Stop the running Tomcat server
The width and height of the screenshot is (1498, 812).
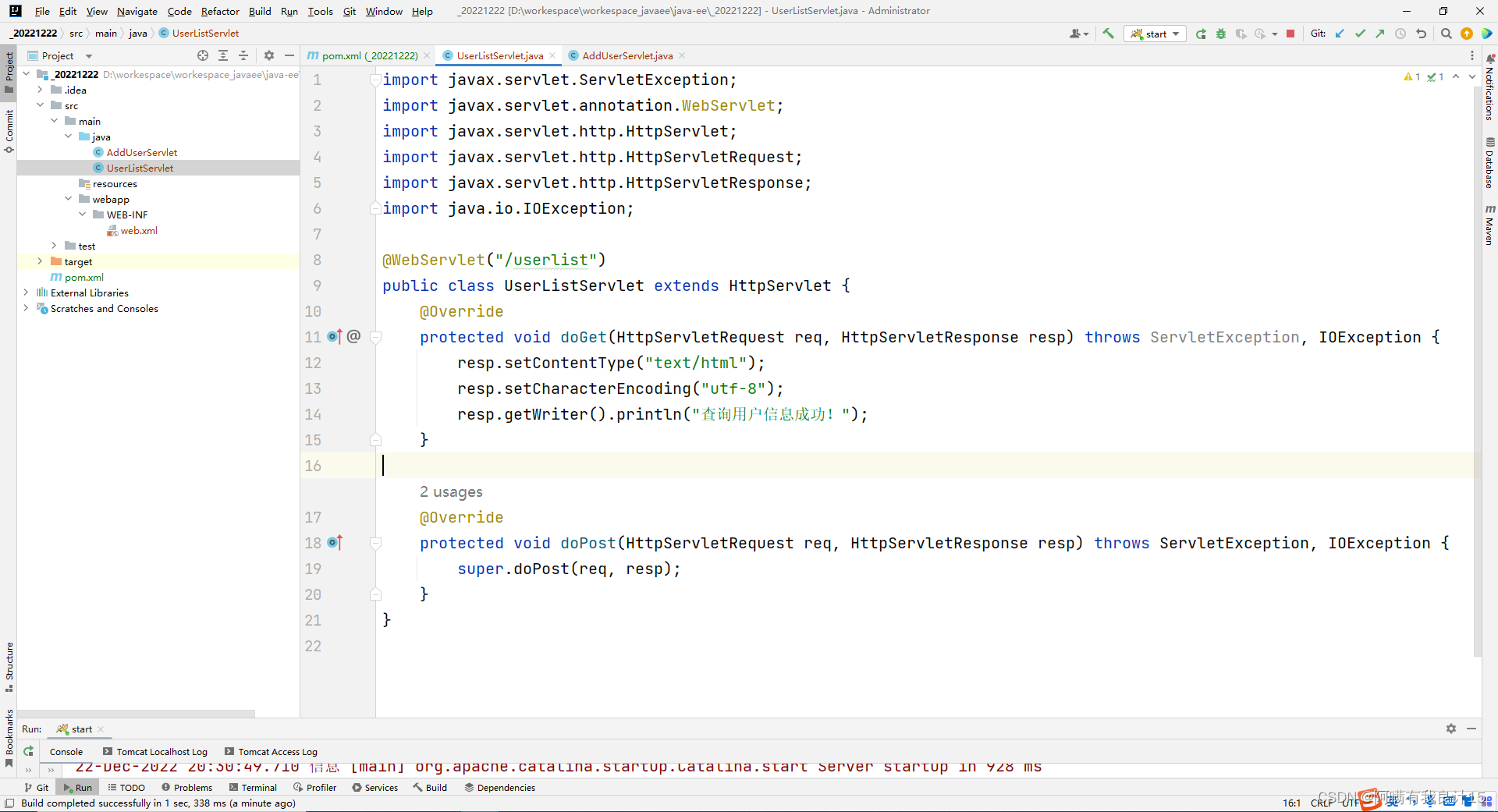pyautogui.click(x=1290, y=34)
